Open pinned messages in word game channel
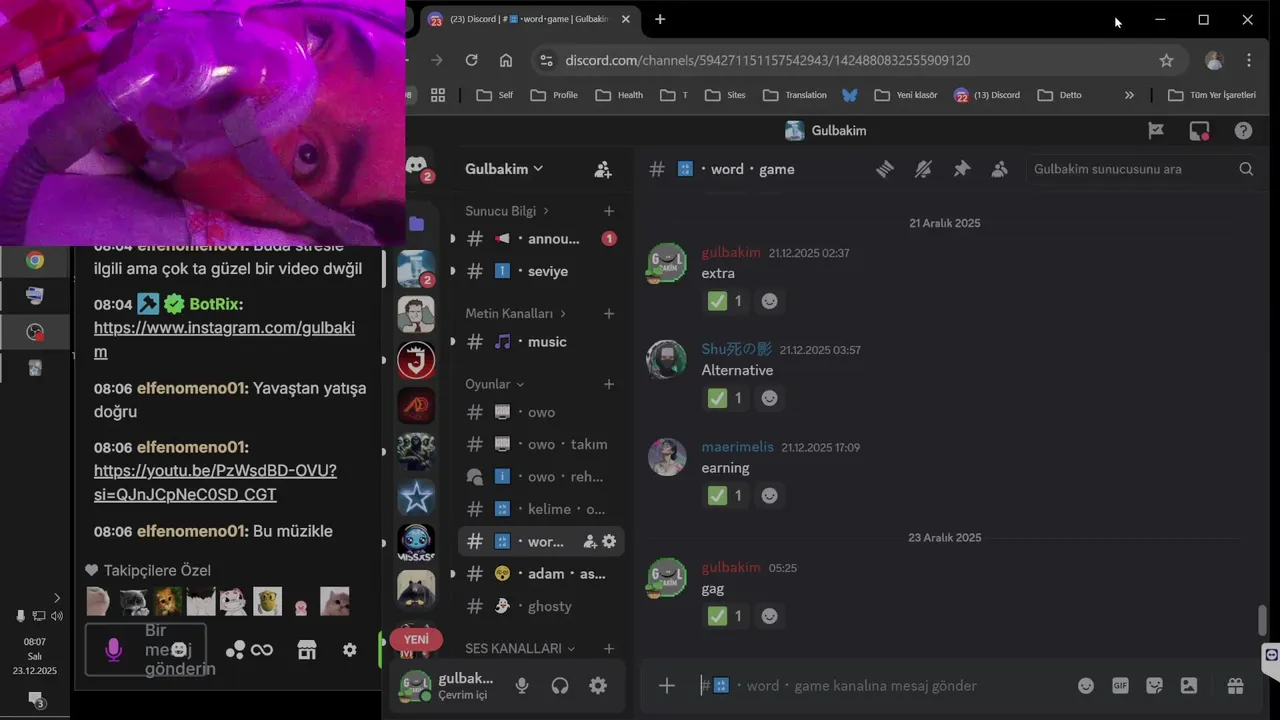Viewport: 1280px width, 720px height. tap(961, 169)
